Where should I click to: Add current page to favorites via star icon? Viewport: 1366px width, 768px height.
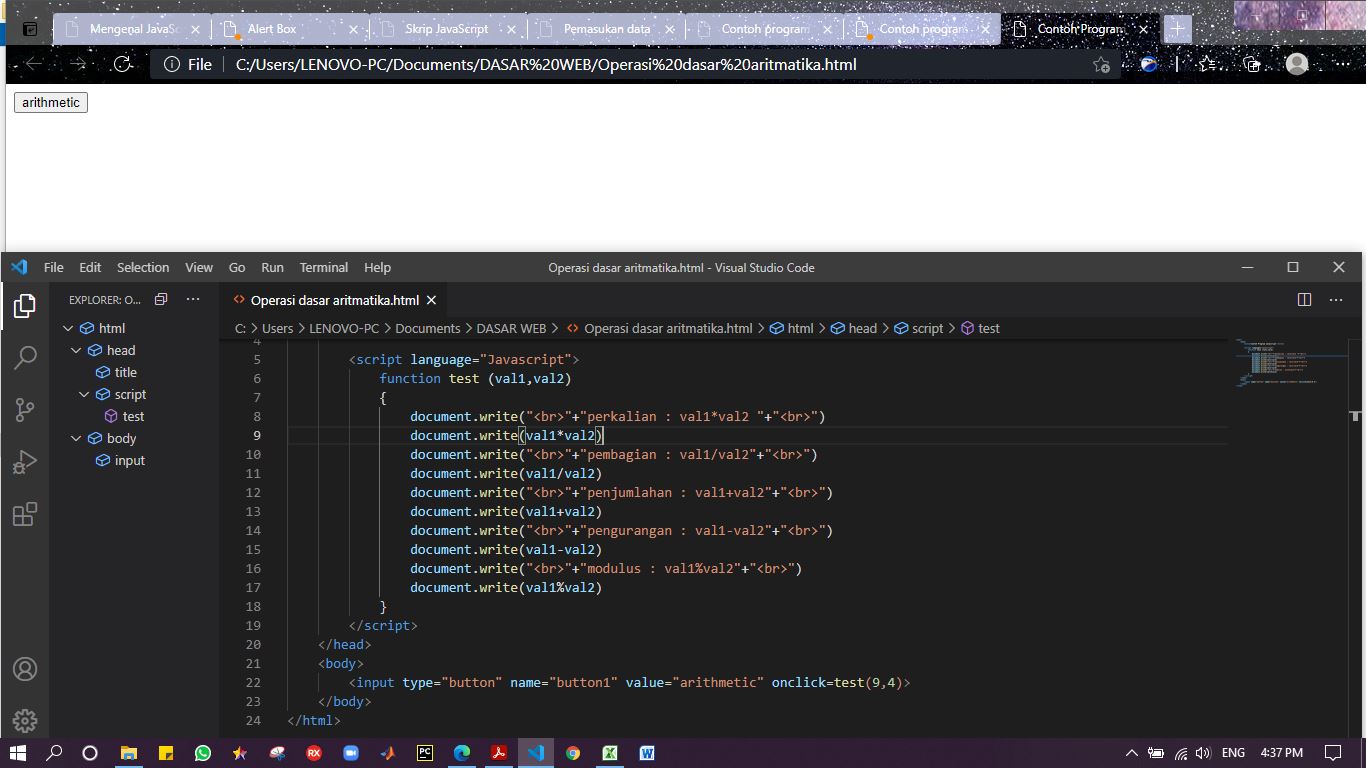coord(1101,64)
